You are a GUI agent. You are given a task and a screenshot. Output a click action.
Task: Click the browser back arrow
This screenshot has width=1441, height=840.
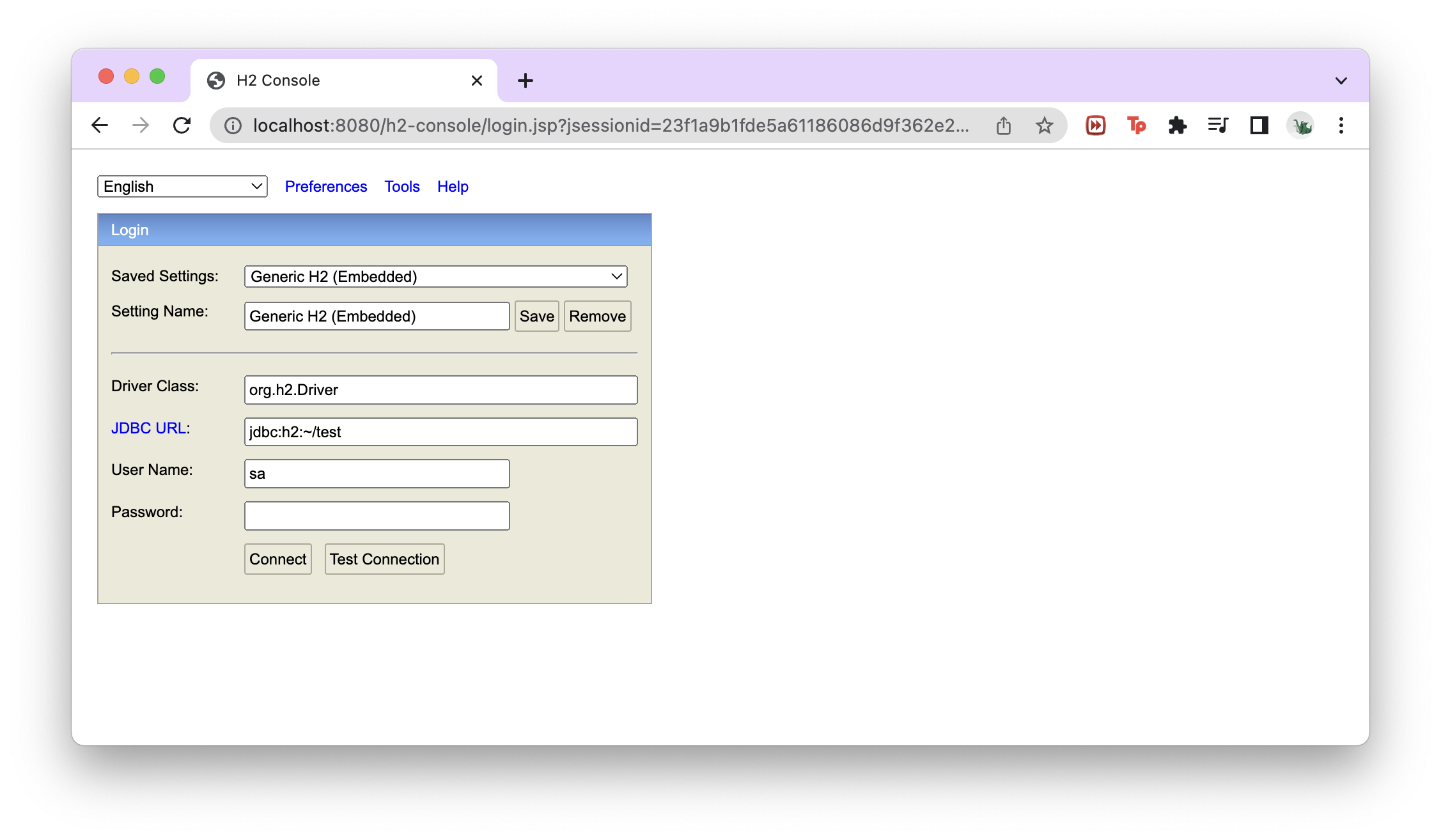click(x=100, y=125)
